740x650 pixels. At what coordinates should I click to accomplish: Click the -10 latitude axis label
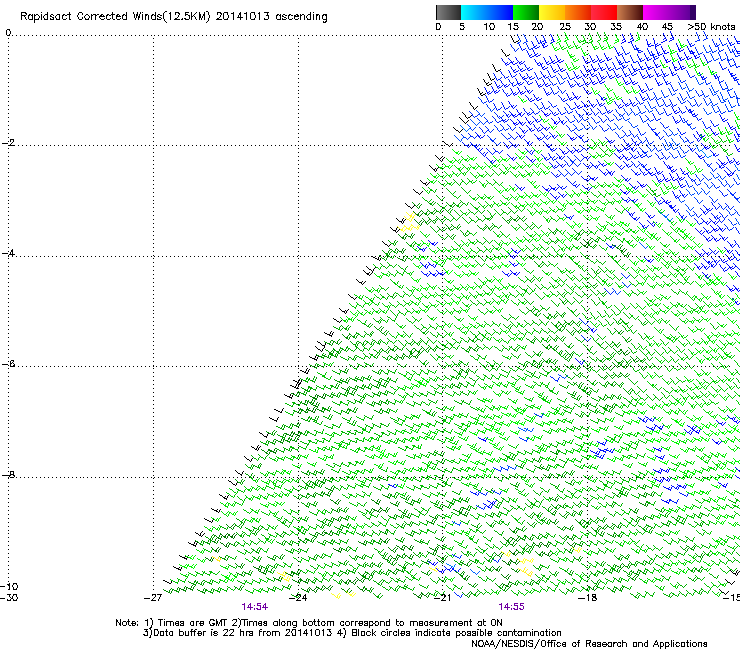(9, 587)
